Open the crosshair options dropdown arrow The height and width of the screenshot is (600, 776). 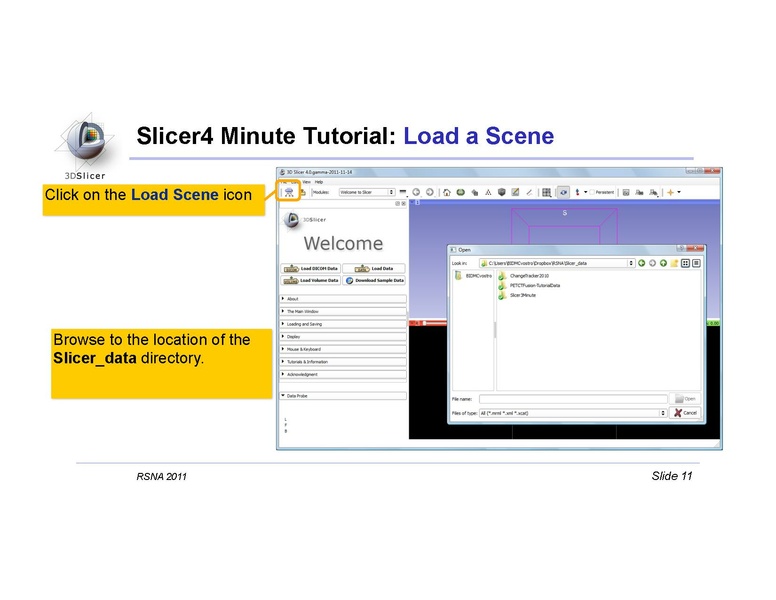pos(679,192)
